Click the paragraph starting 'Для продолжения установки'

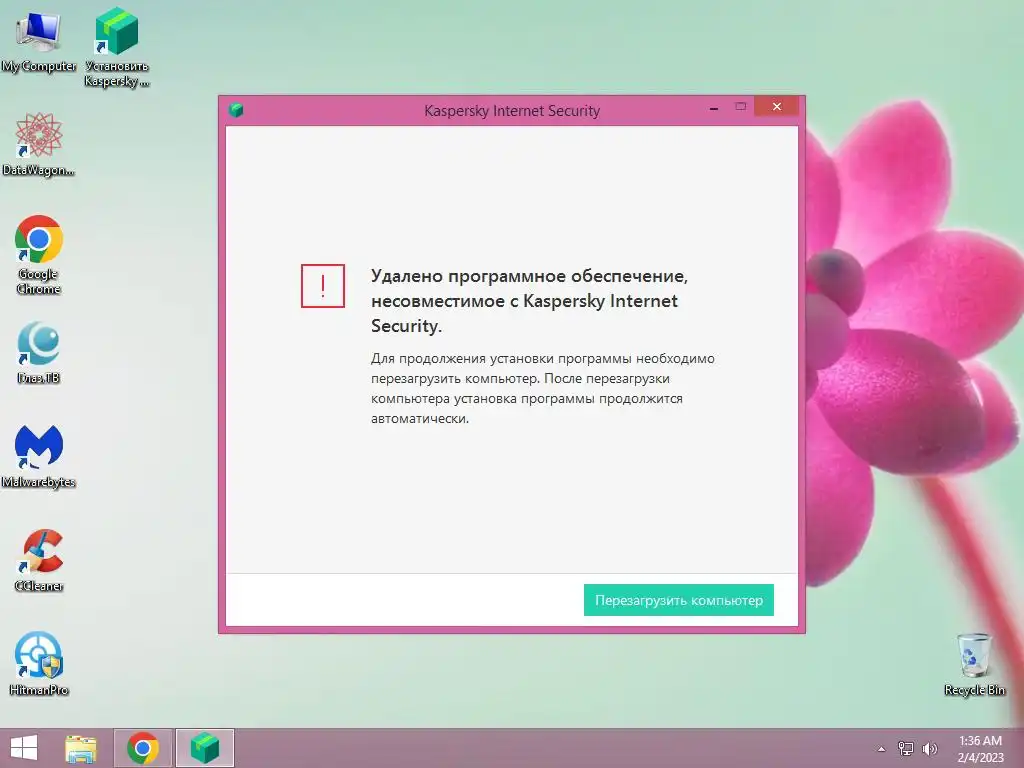click(543, 389)
